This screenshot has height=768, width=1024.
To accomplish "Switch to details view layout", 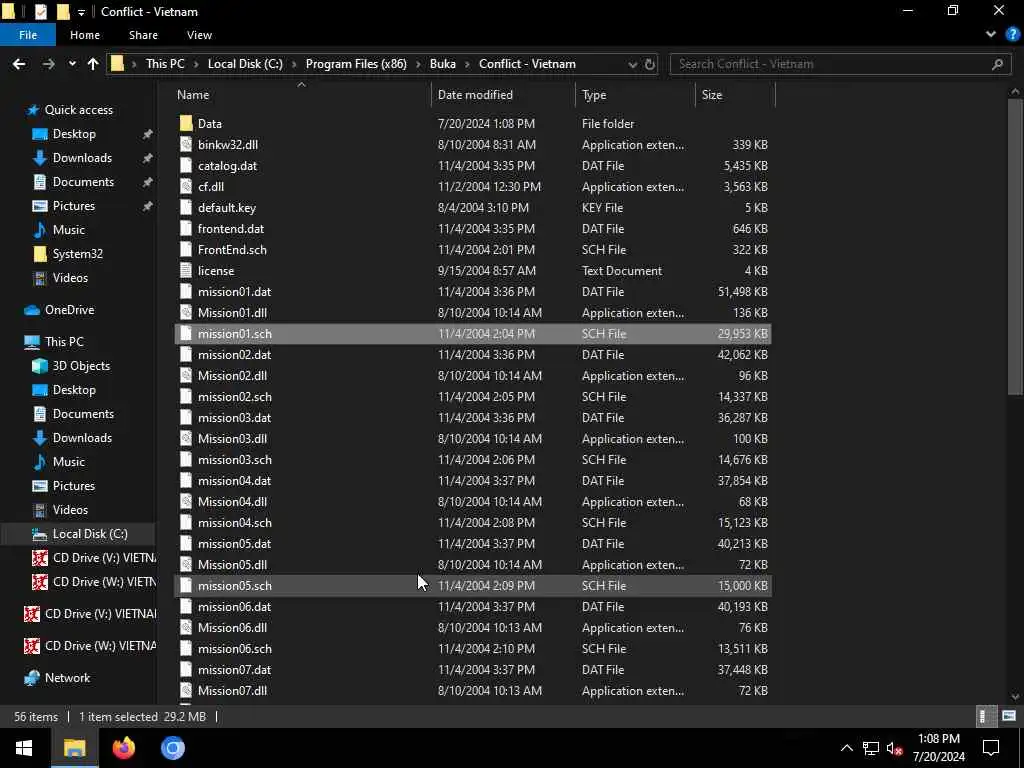I will coord(984,716).
